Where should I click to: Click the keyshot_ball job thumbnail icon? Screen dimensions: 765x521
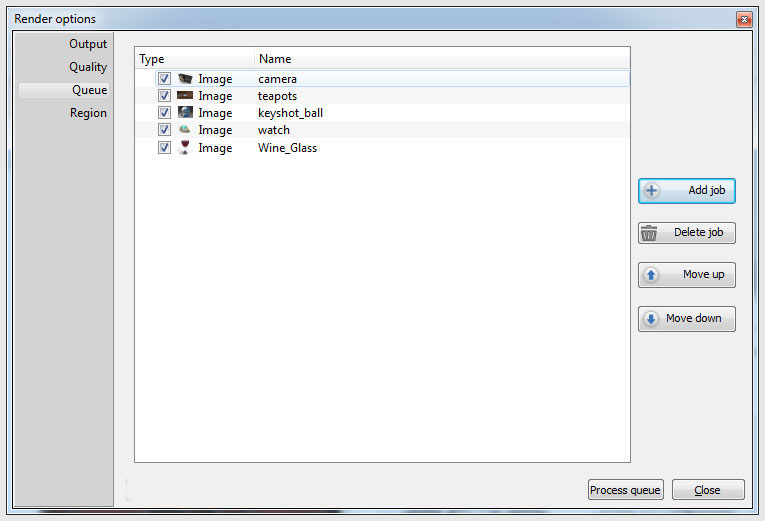point(185,113)
